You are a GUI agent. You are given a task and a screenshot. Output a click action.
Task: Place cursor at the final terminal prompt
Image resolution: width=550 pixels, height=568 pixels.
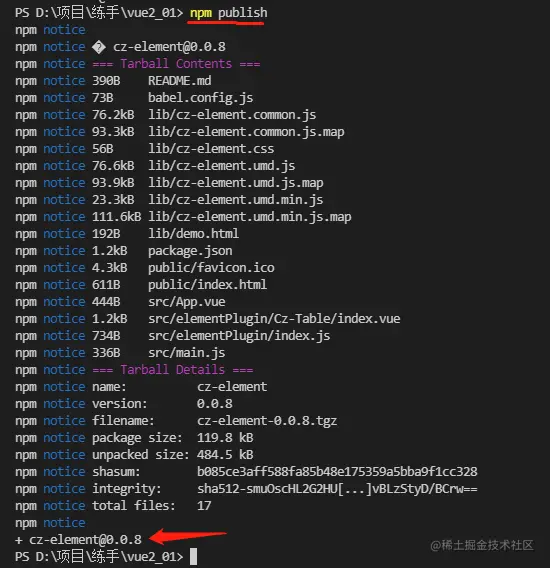point(193,557)
